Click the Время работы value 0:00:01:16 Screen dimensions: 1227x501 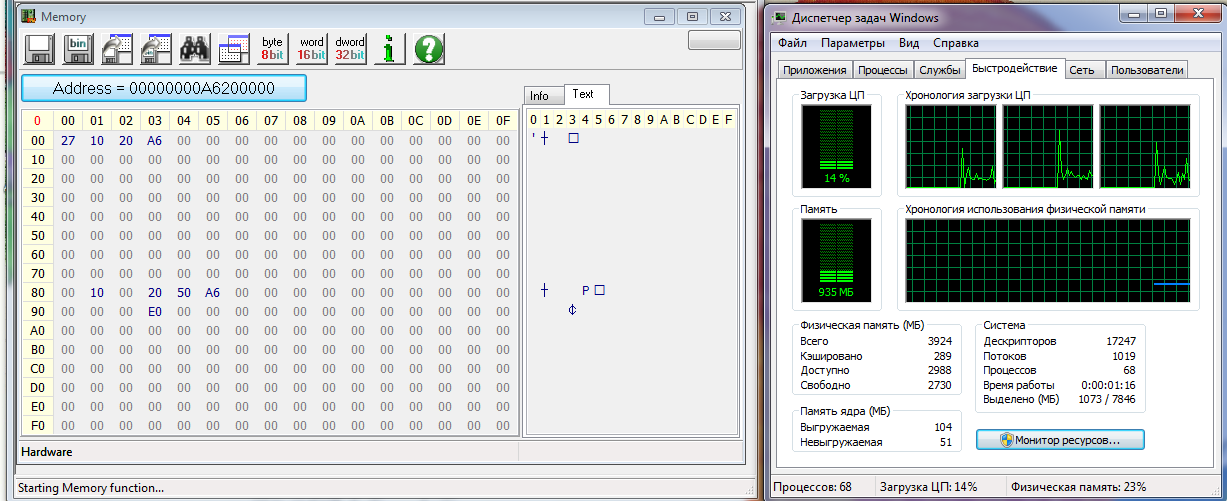pos(1109,385)
